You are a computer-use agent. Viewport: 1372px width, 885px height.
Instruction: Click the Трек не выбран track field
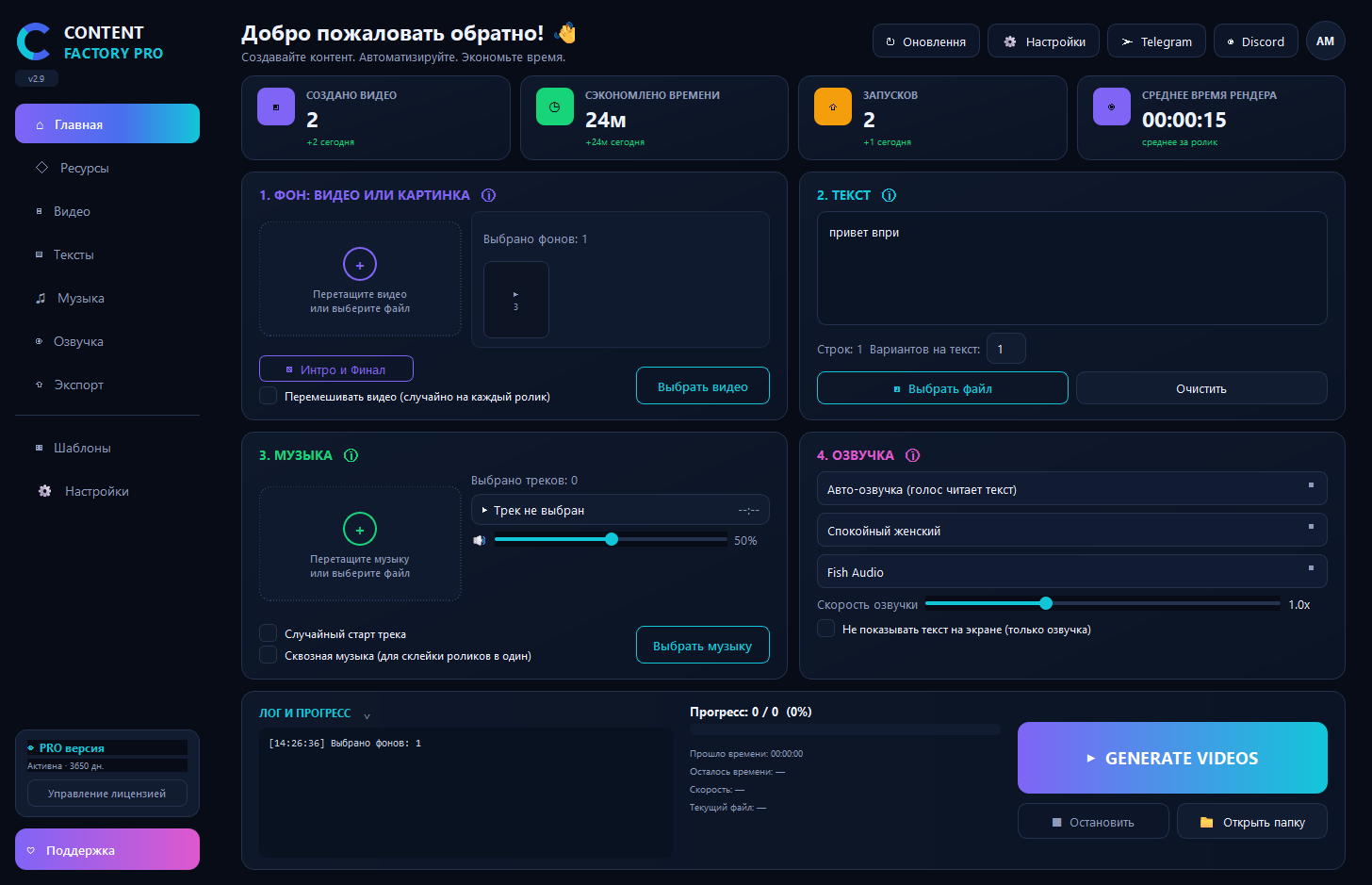coord(620,510)
